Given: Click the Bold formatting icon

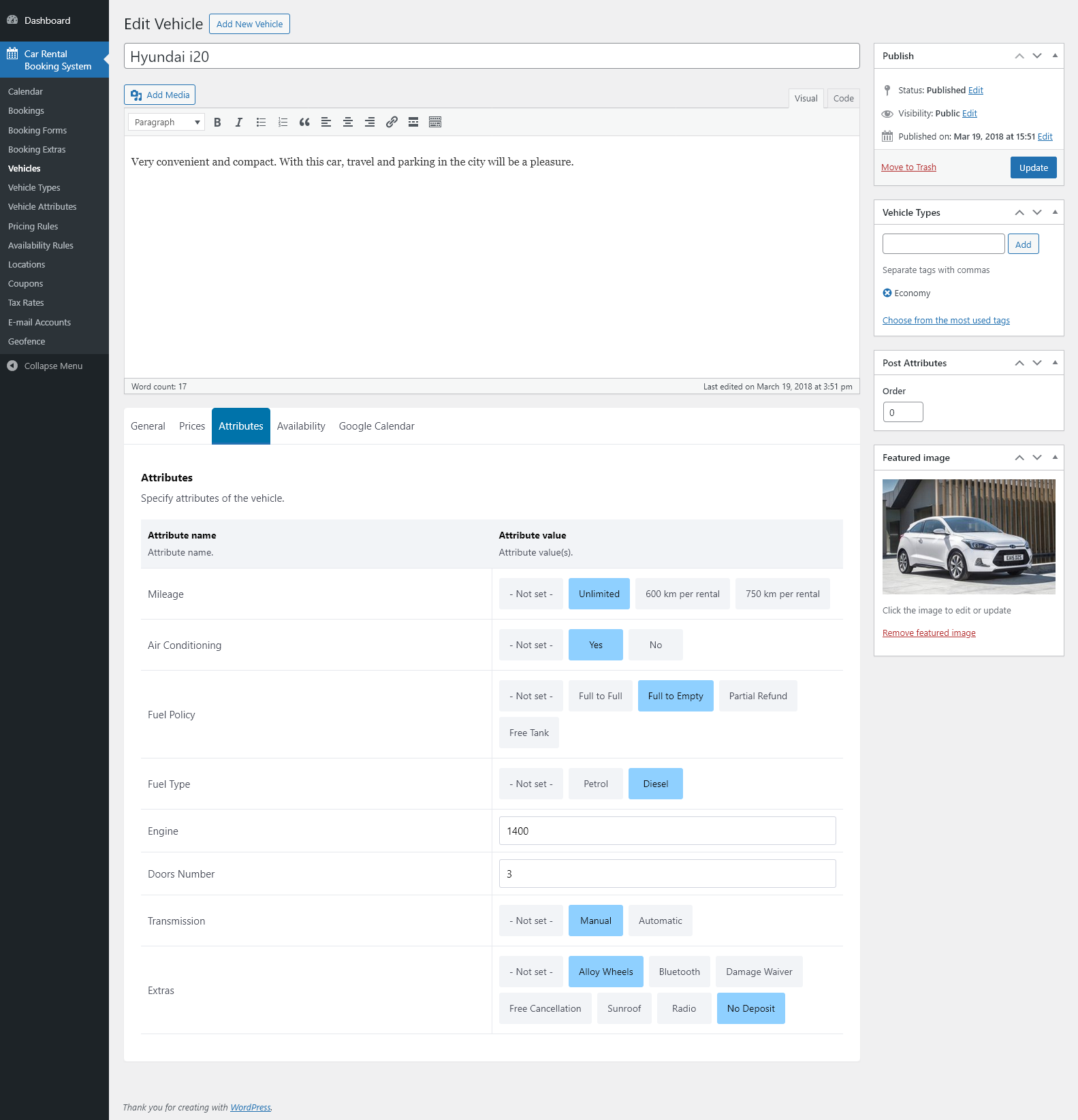Looking at the screenshot, I should pyautogui.click(x=217, y=123).
